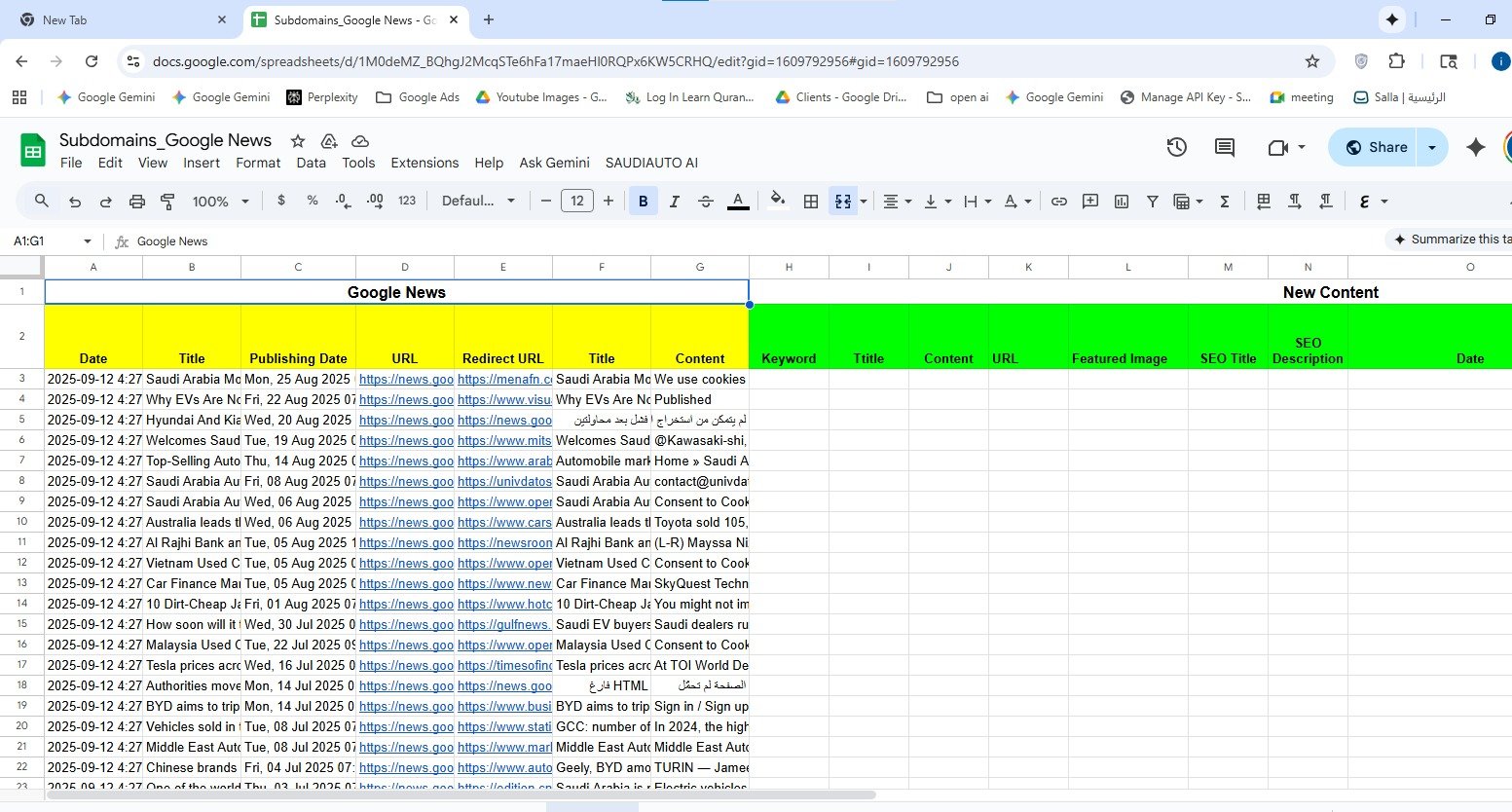Open the Extensions menu
The width and height of the screenshot is (1512, 812).
[x=424, y=163]
